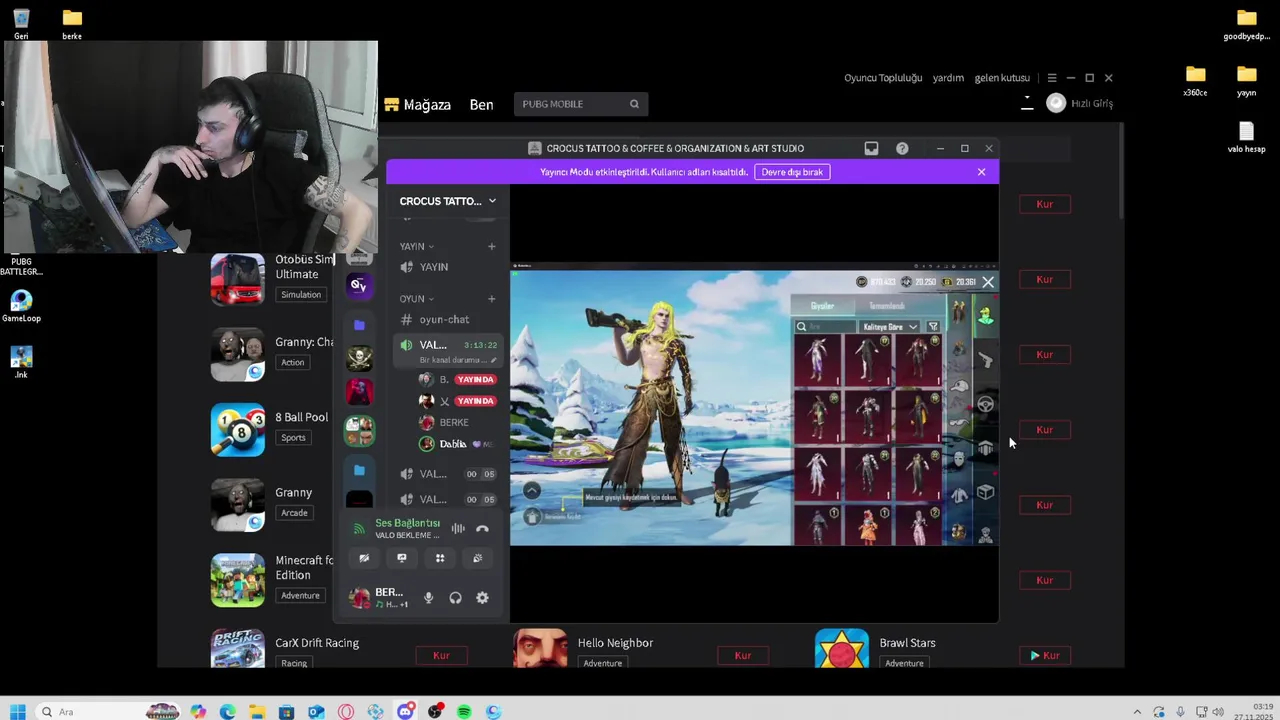Image resolution: width=1280 pixels, height=720 pixels.
Task: Click the inventory filter funnel icon
Action: click(x=933, y=327)
